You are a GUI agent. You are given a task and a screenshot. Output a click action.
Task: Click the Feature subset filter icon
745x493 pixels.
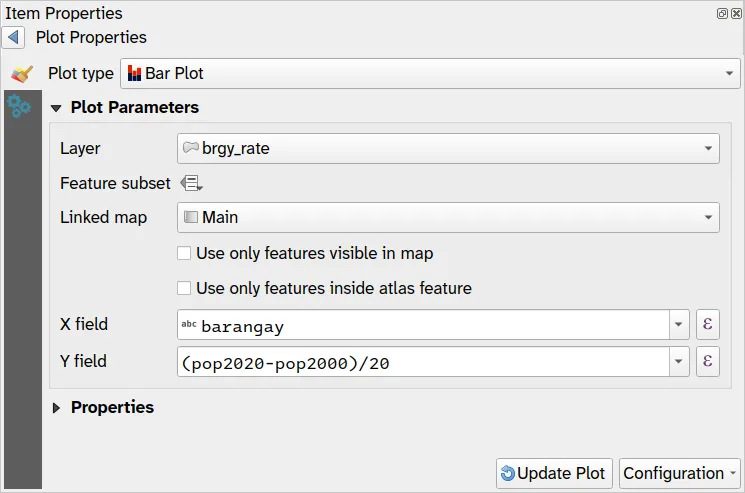192,183
